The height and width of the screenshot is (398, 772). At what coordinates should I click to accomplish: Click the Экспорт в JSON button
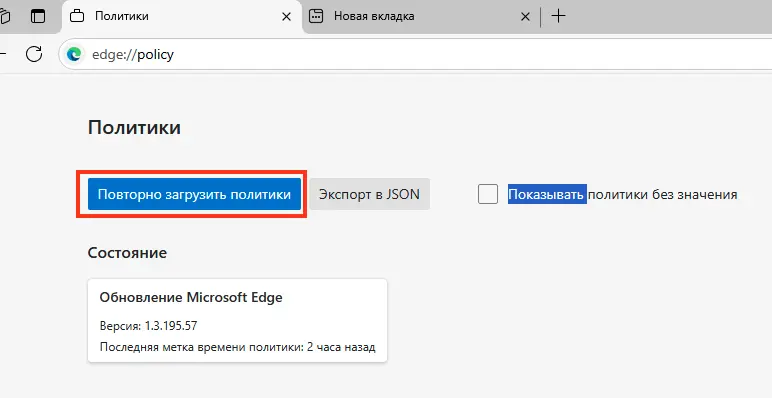tap(369, 194)
